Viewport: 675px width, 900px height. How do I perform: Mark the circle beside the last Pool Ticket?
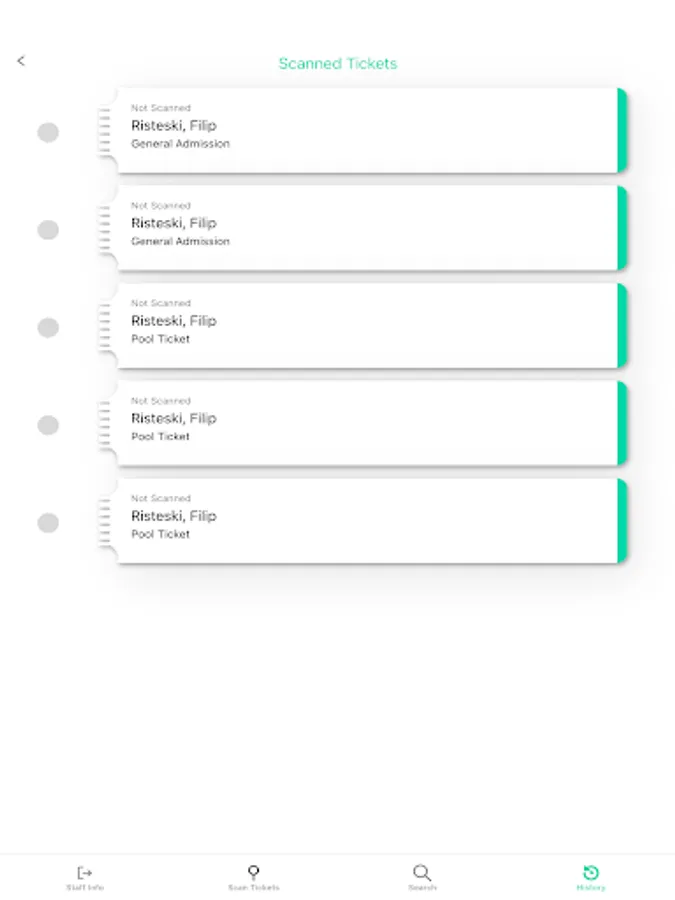(x=48, y=523)
